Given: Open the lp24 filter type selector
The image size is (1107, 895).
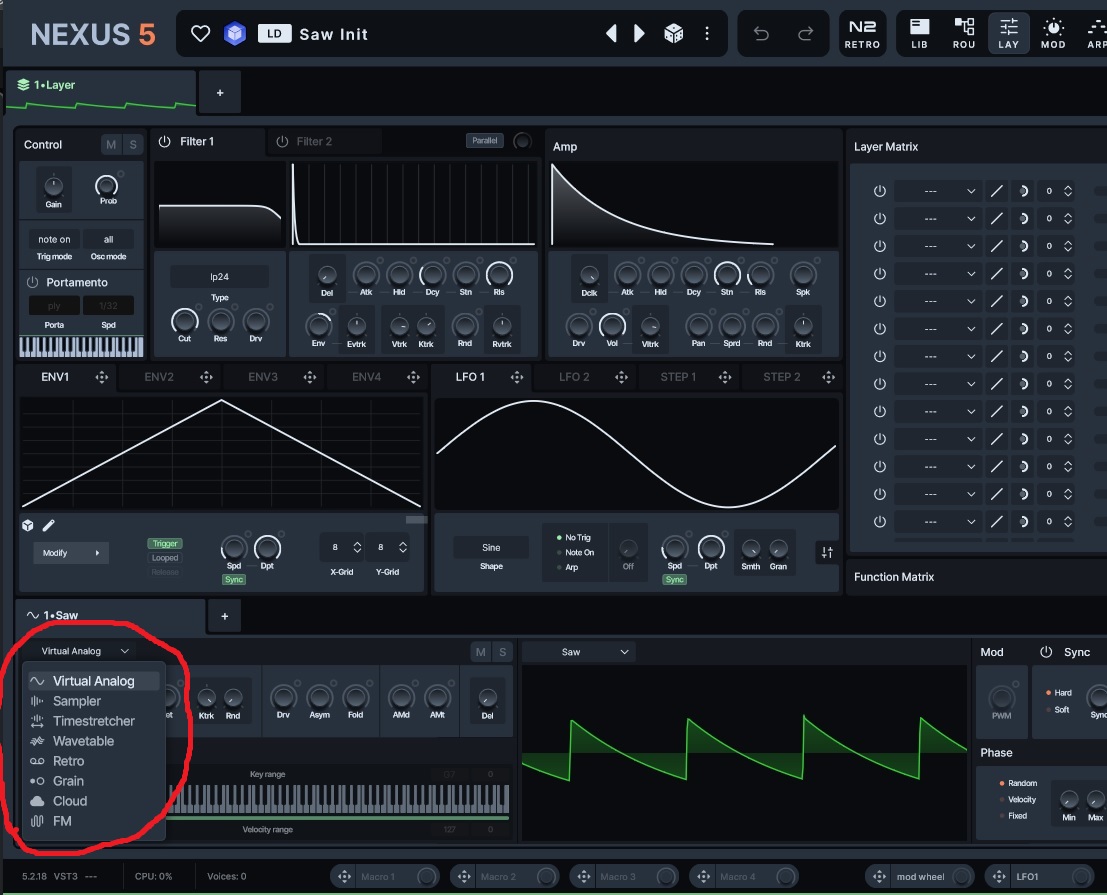Looking at the screenshot, I should coord(220,277).
